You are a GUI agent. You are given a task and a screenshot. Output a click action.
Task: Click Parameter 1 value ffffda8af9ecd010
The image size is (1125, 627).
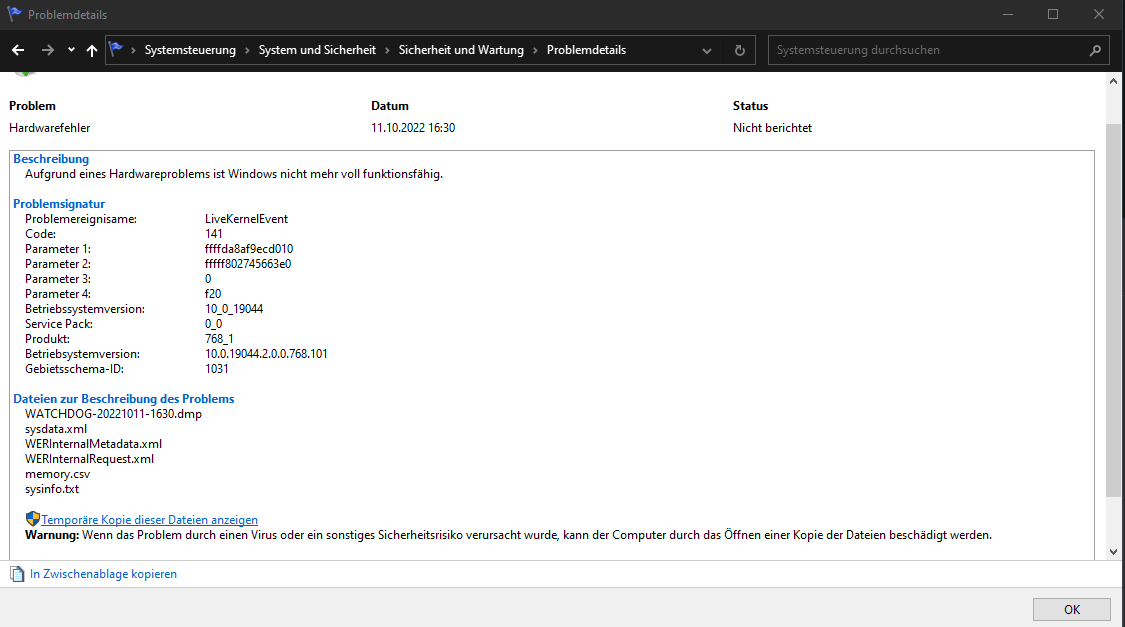(249, 249)
